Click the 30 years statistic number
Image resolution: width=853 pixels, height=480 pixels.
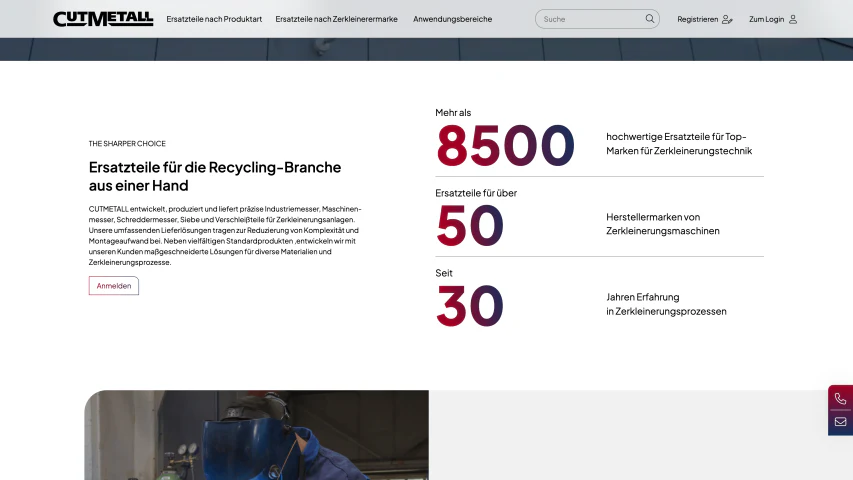[469, 306]
